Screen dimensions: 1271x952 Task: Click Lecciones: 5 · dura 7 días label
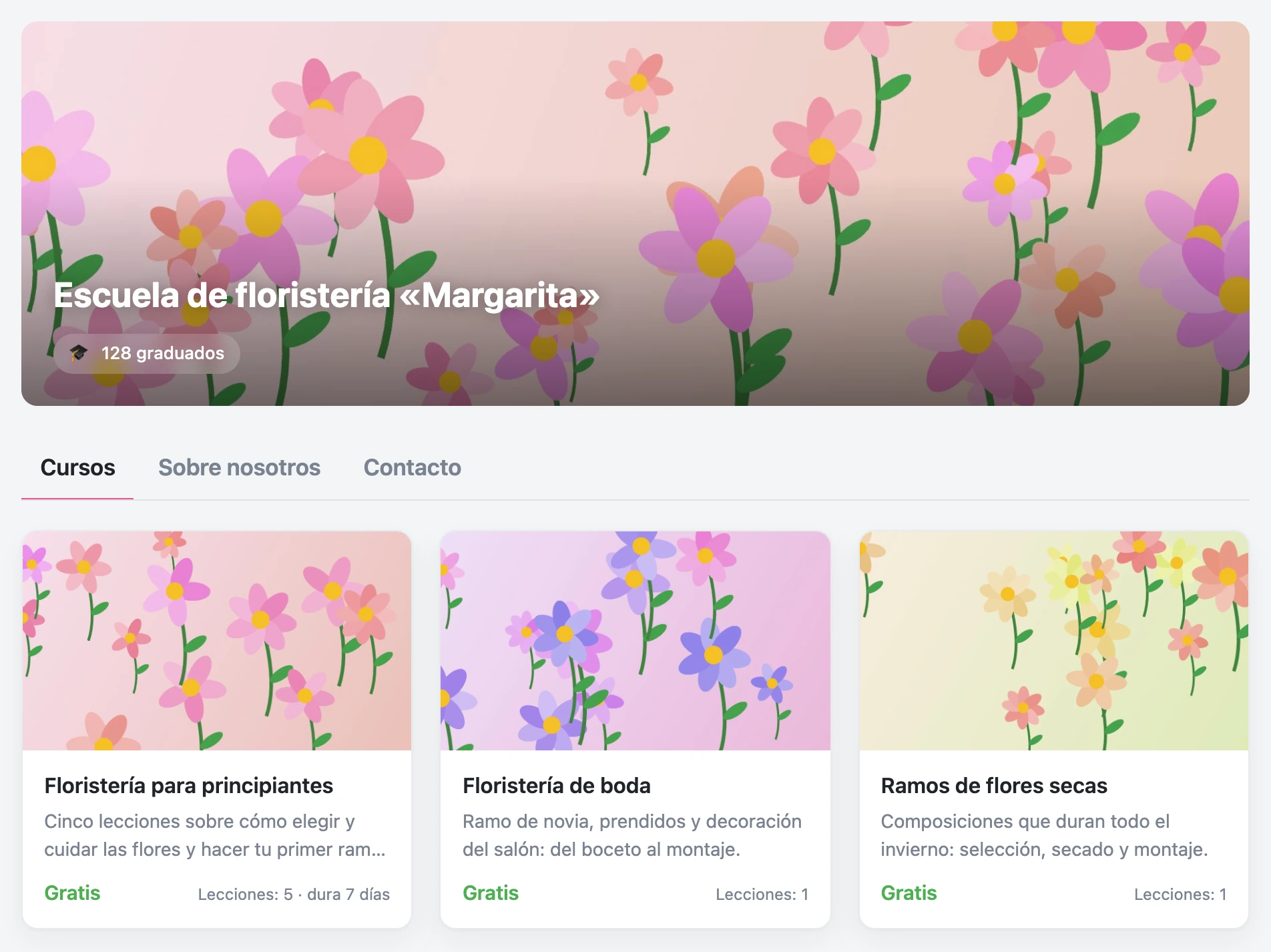click(294, 895)
